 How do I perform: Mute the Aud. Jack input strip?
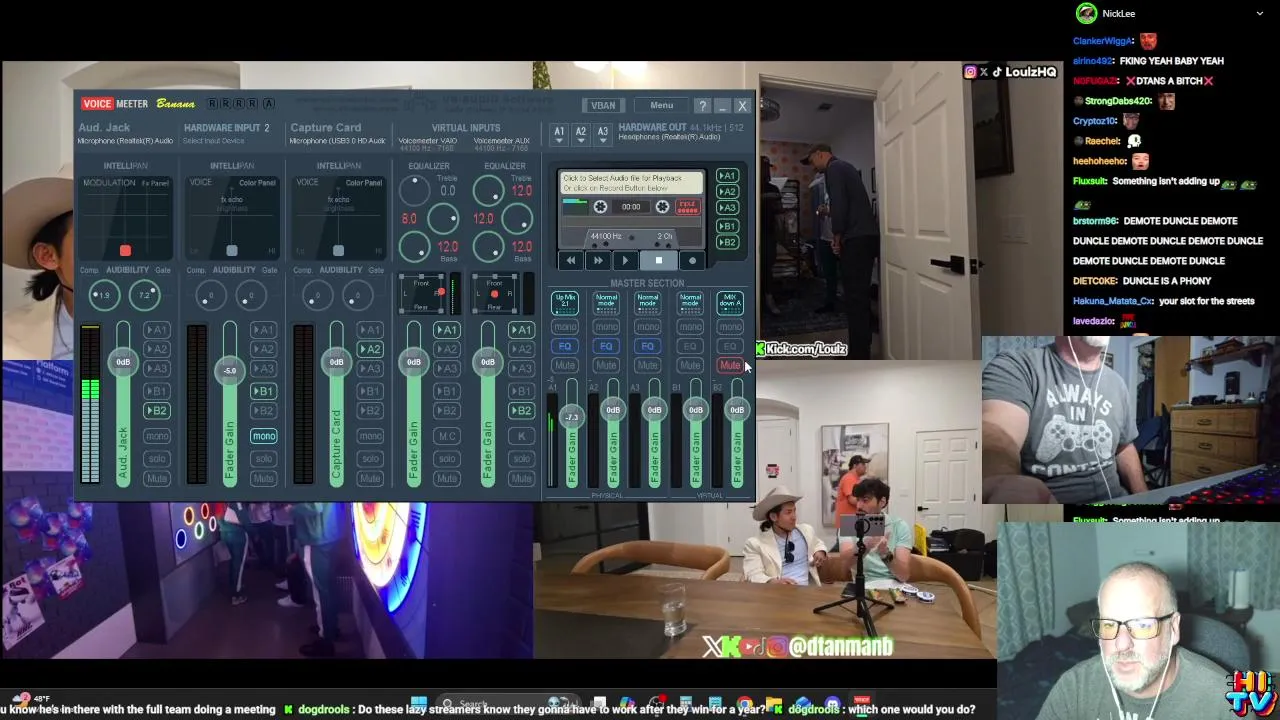click(x=157, y=479)
